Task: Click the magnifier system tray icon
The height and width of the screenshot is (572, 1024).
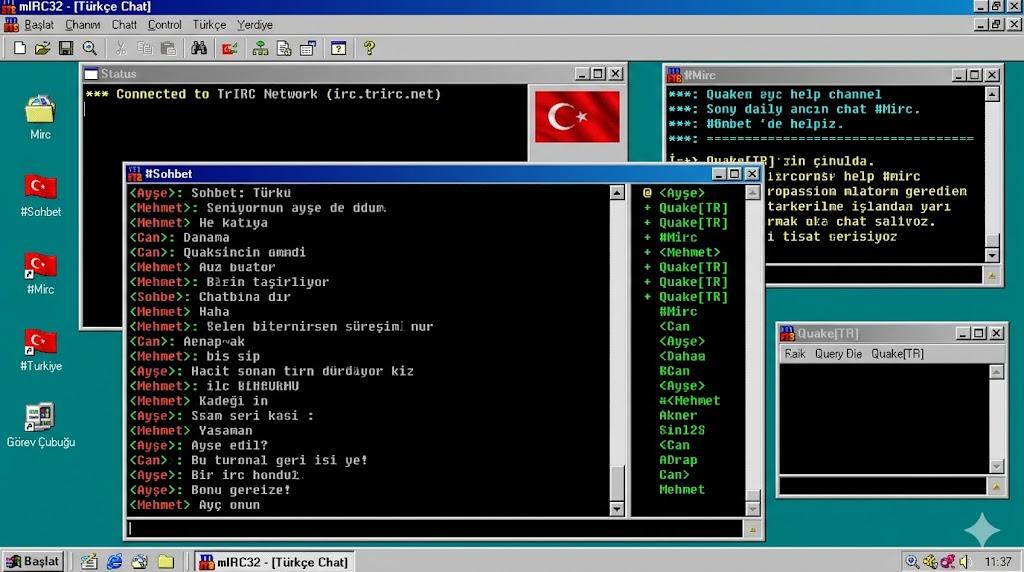Action: click(912, 562)
